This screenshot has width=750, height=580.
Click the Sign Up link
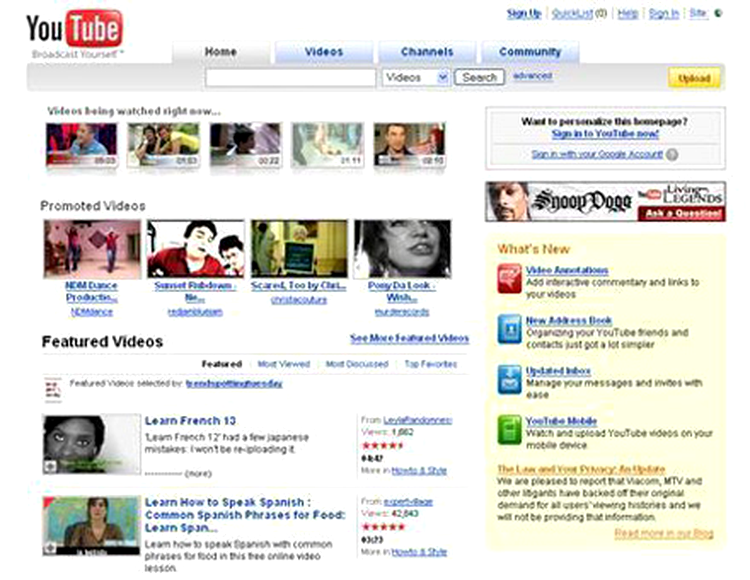coord(523,13)
